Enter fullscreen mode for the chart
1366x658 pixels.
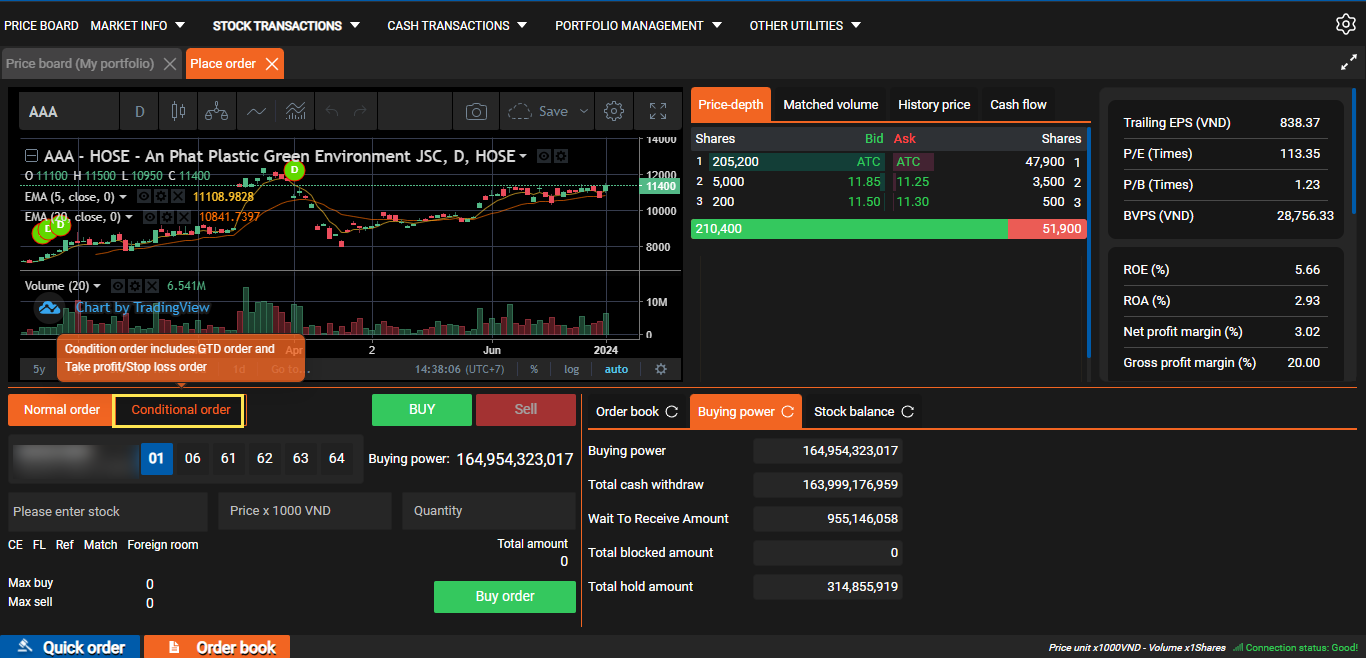657,111
